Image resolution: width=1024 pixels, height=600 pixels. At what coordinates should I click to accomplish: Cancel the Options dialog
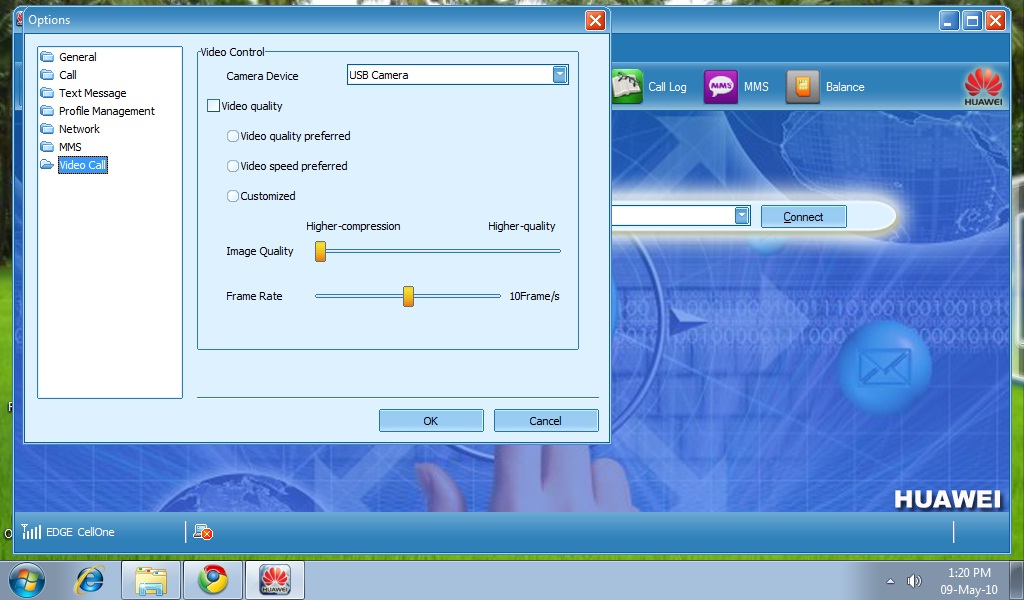[546, 421]
